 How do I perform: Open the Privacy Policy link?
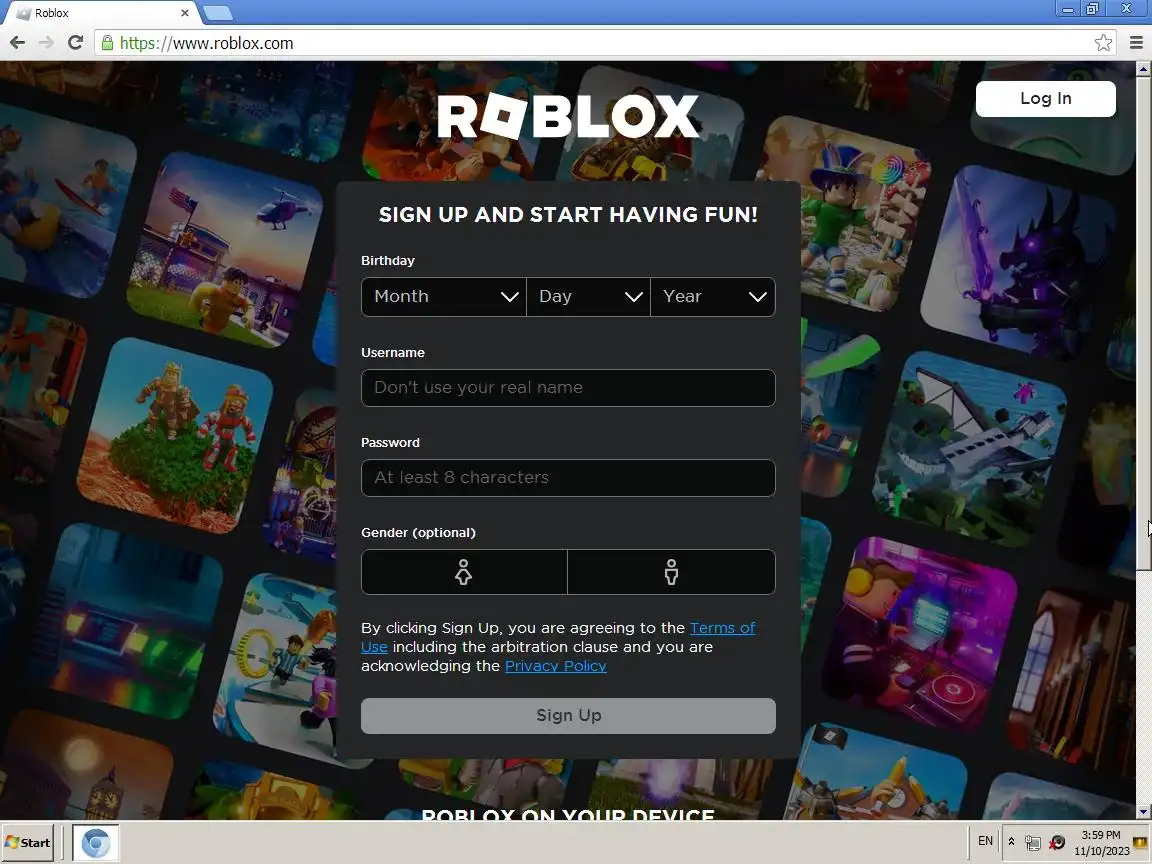(555, 666)
